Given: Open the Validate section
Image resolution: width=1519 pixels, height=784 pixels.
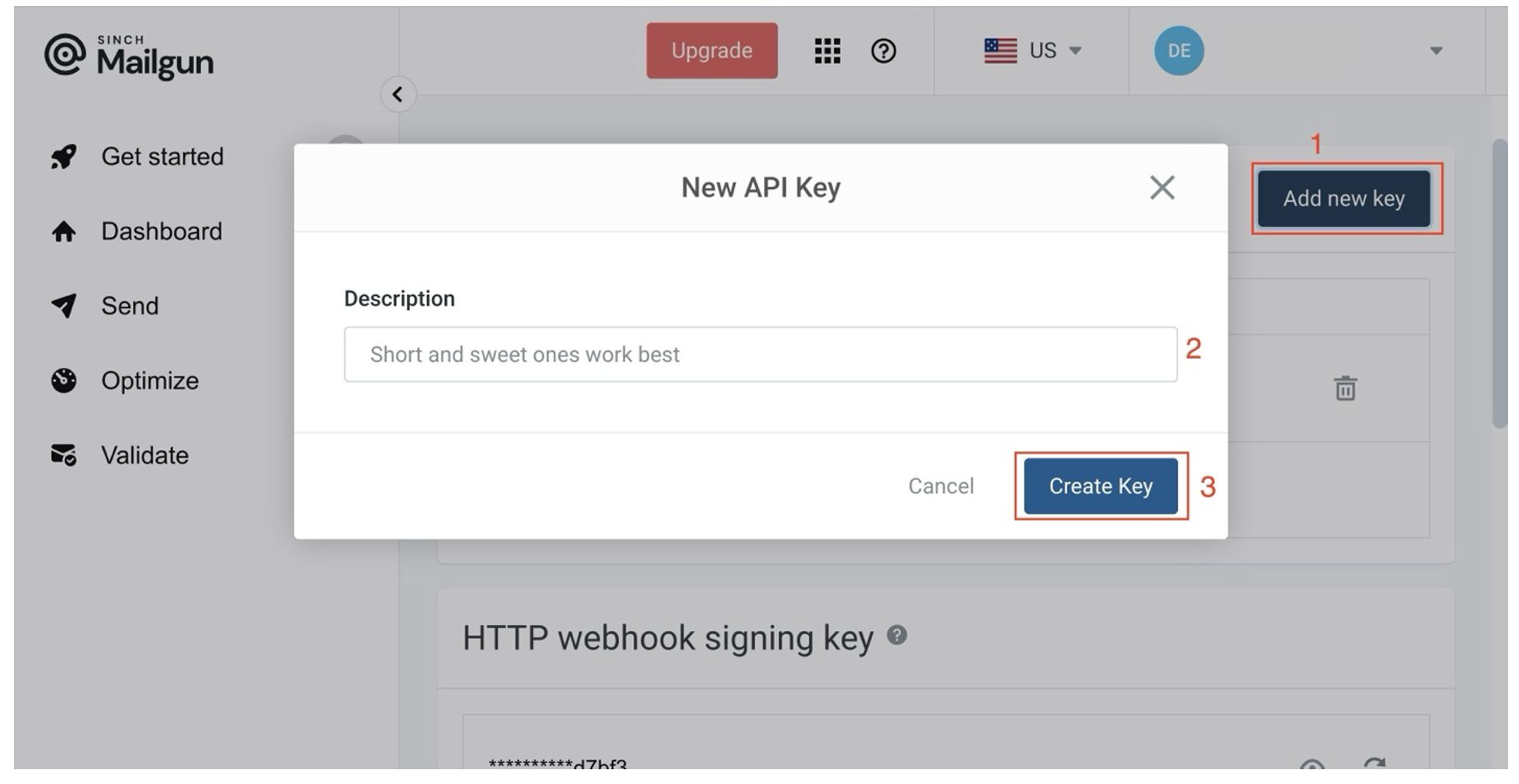Looking at the screenshot, I should coord(144,455).
